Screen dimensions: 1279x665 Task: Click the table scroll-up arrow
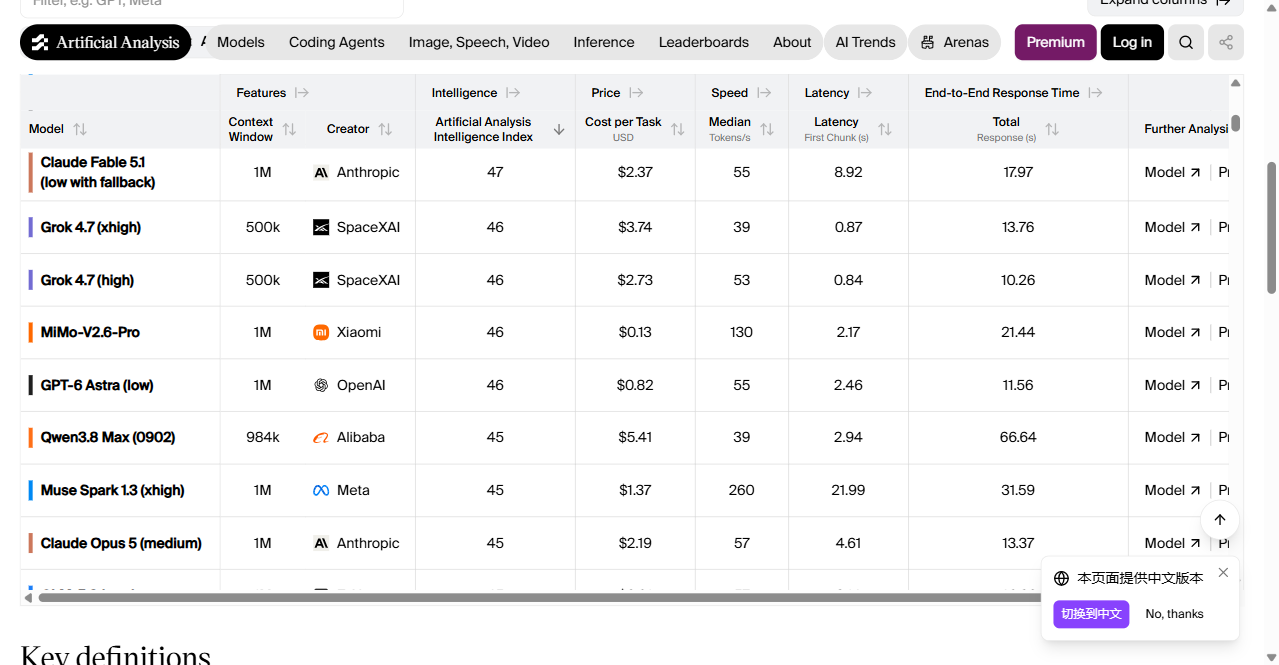click(x=1236, y=83)
